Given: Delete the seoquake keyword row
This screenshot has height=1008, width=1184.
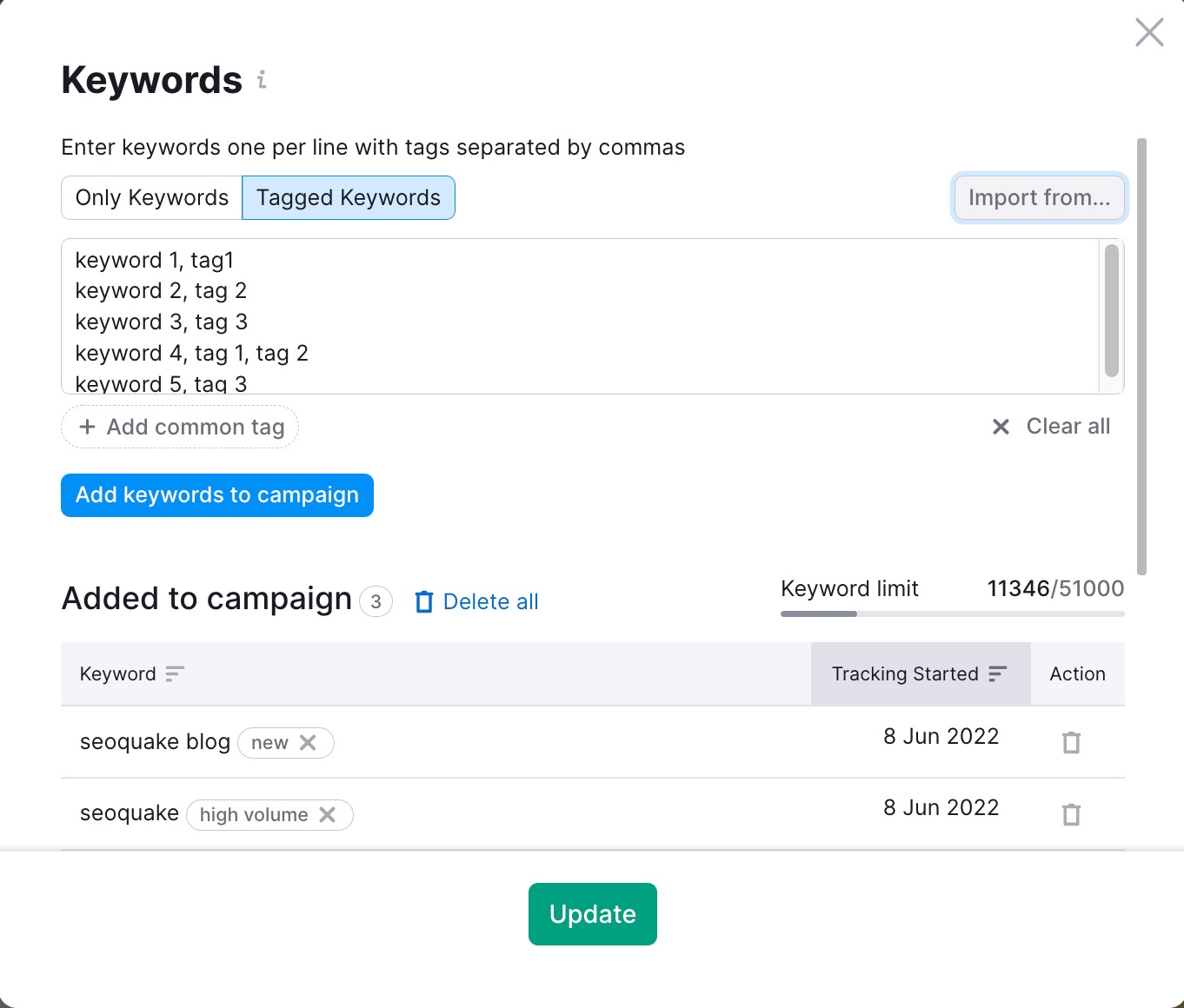Looking at the screenshot, I should tap(1070, 814).
